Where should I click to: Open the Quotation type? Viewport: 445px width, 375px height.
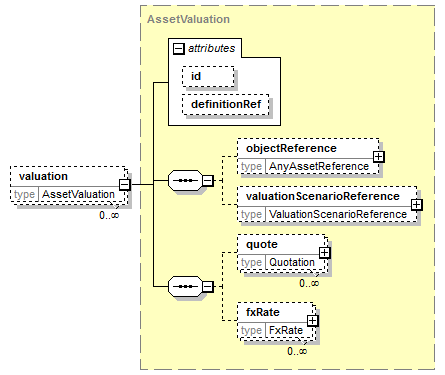292,262
